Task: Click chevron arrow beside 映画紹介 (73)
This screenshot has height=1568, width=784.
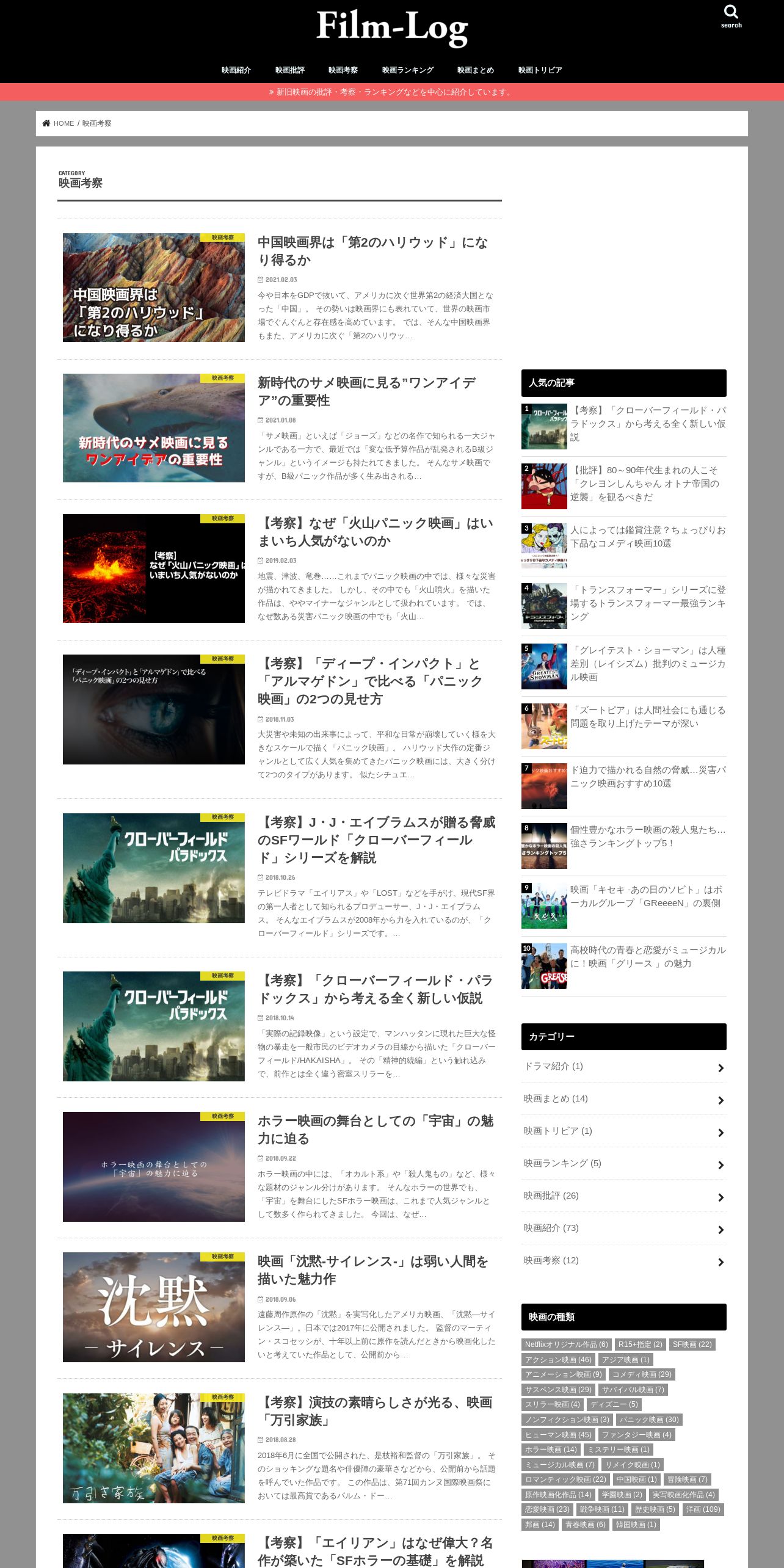Action: (721, 1230)
